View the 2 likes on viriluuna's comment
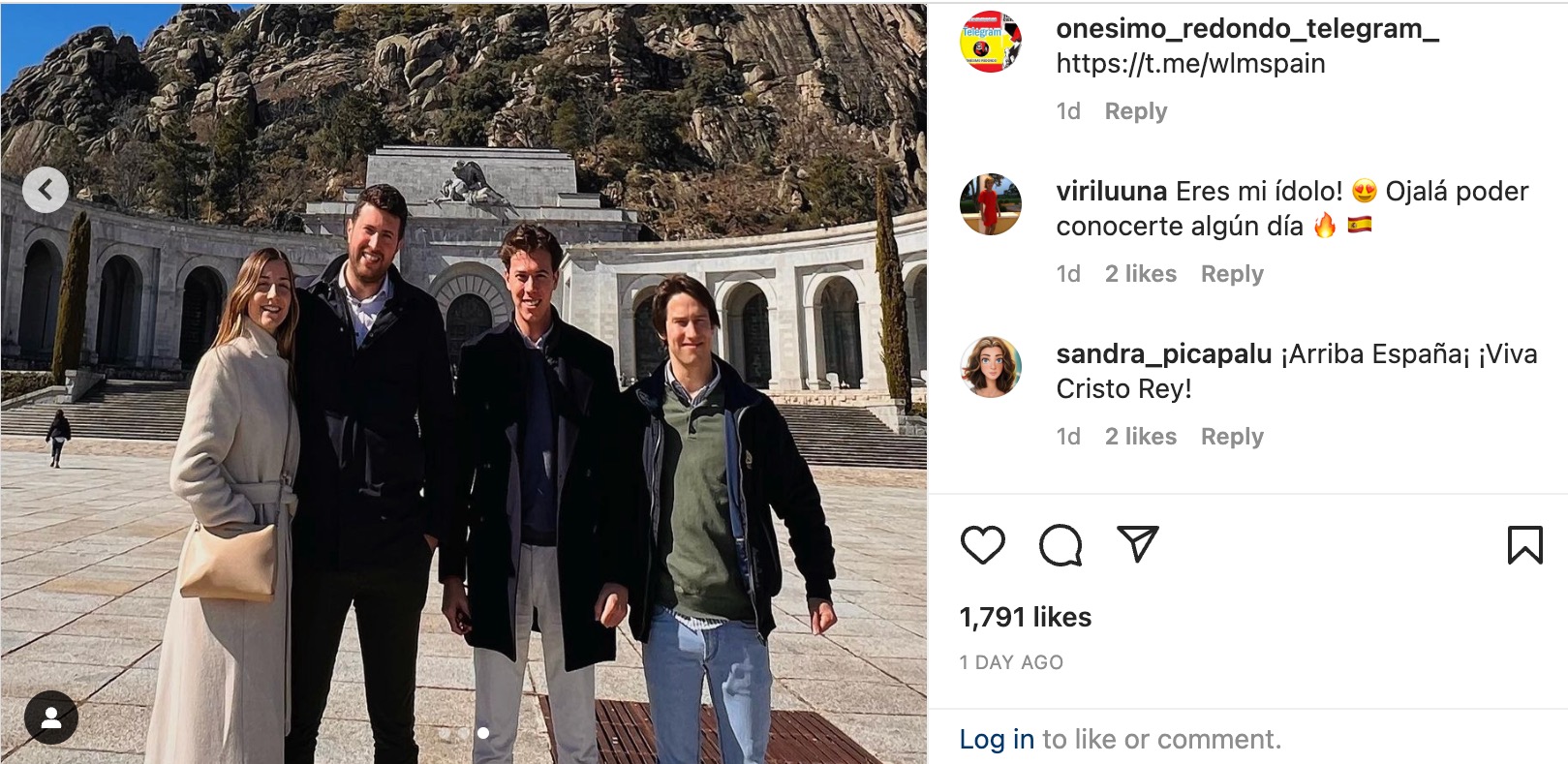 coord(1141,274)
